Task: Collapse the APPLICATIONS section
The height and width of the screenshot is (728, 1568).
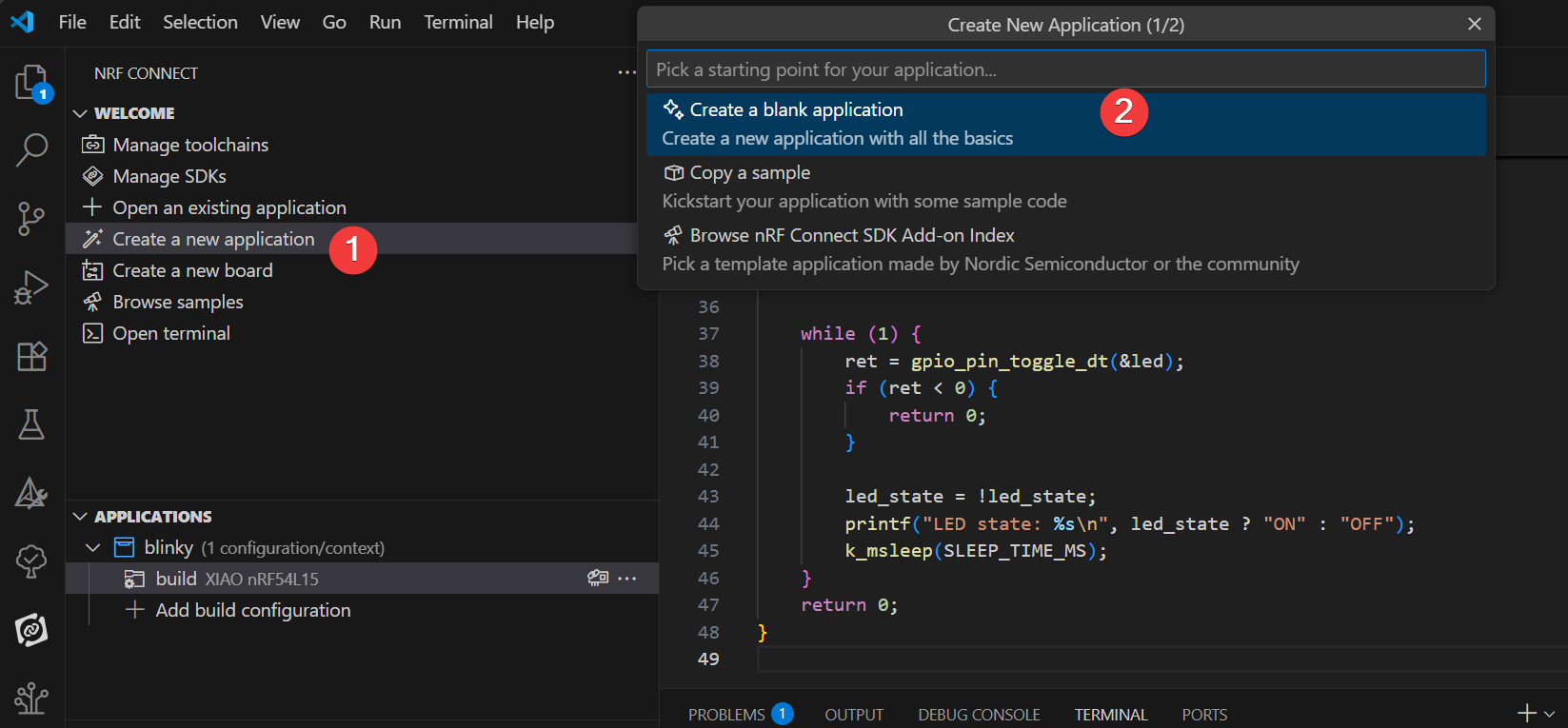Action: 80,517
